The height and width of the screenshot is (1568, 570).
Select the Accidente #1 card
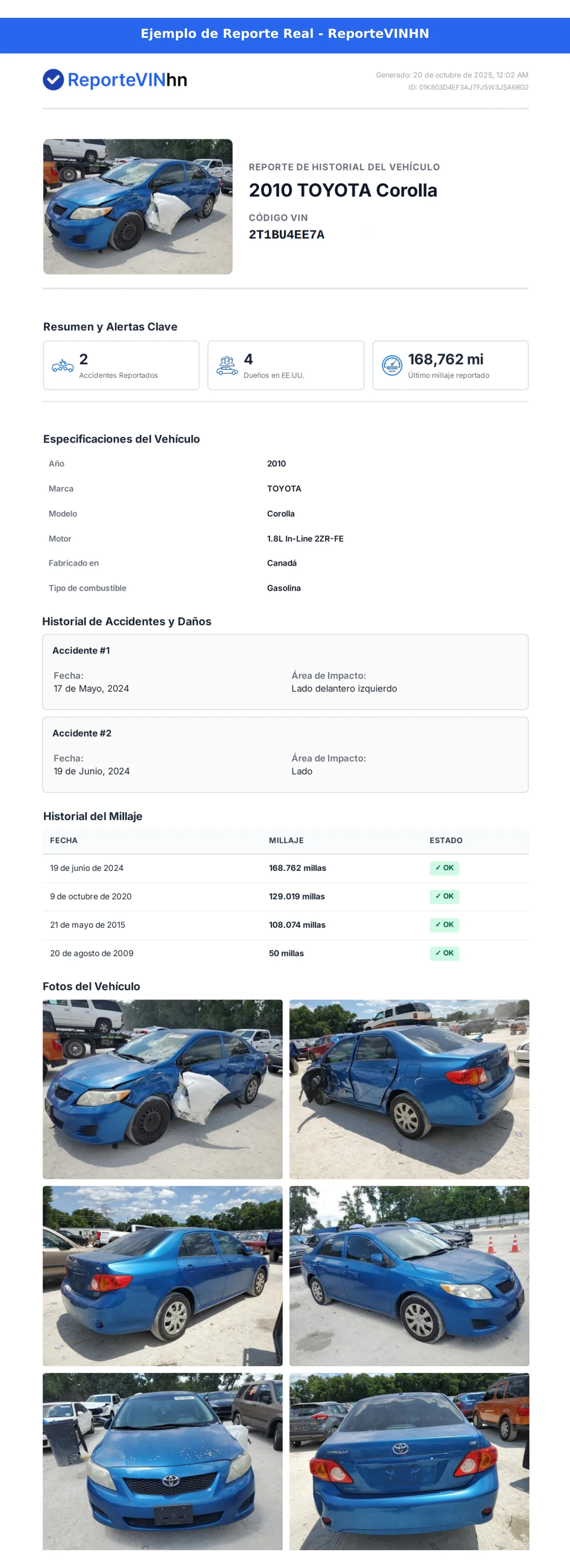pos(285,672)
